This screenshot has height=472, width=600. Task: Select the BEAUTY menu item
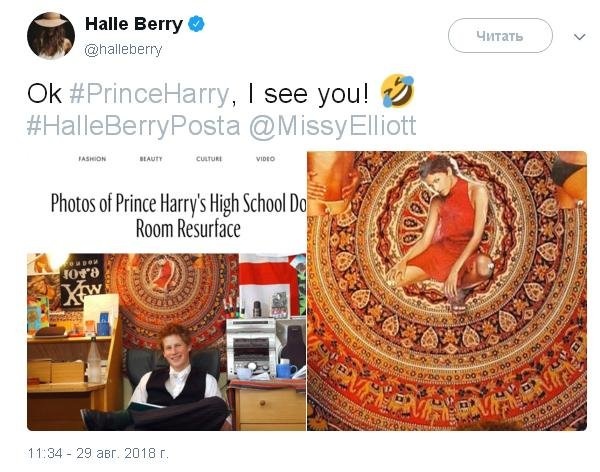pyautogui.click(x=151, y=159)
